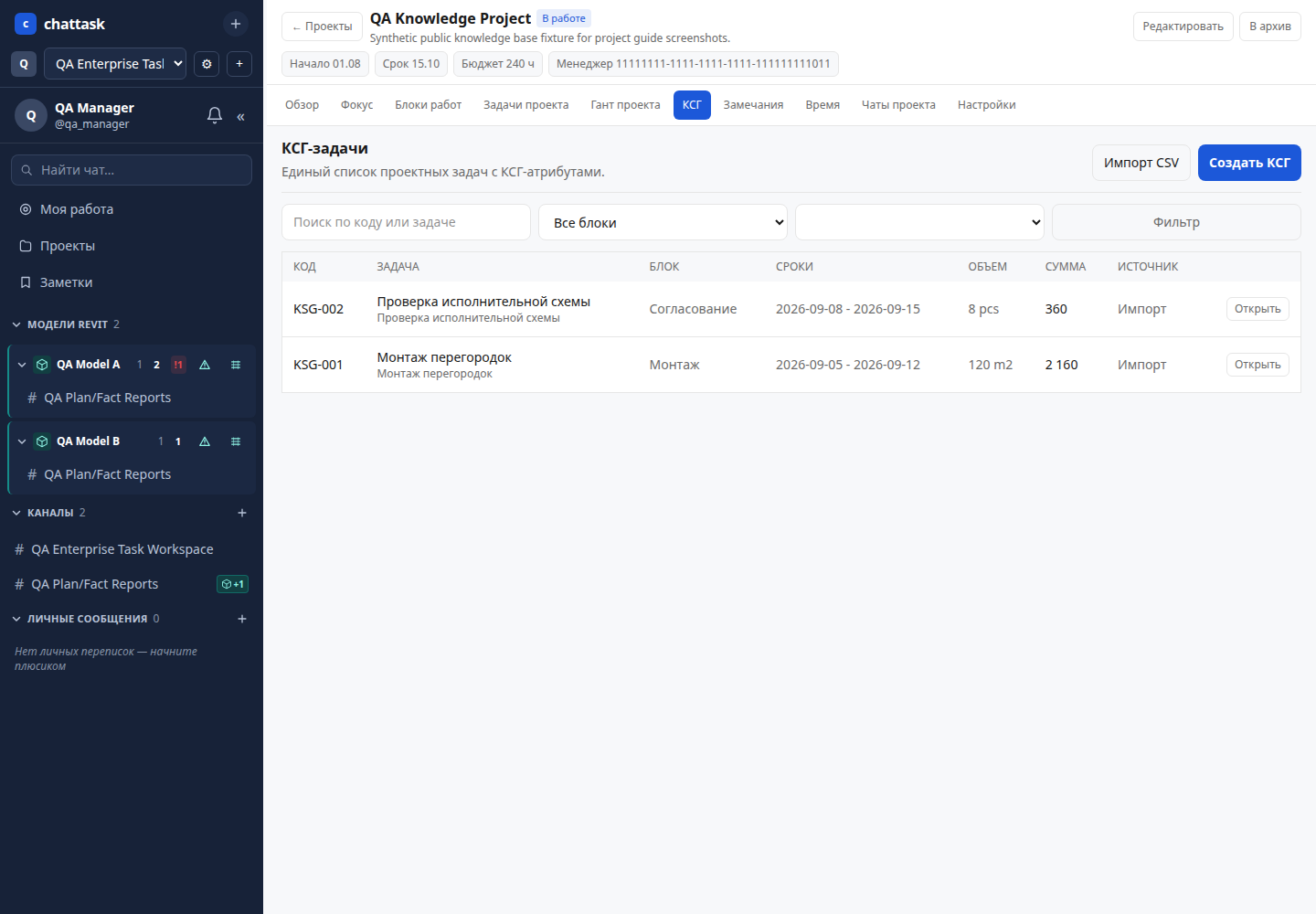Collapse the Личные сообщения section
Viewport: 1316px width, 914px height.
[16, 619]
